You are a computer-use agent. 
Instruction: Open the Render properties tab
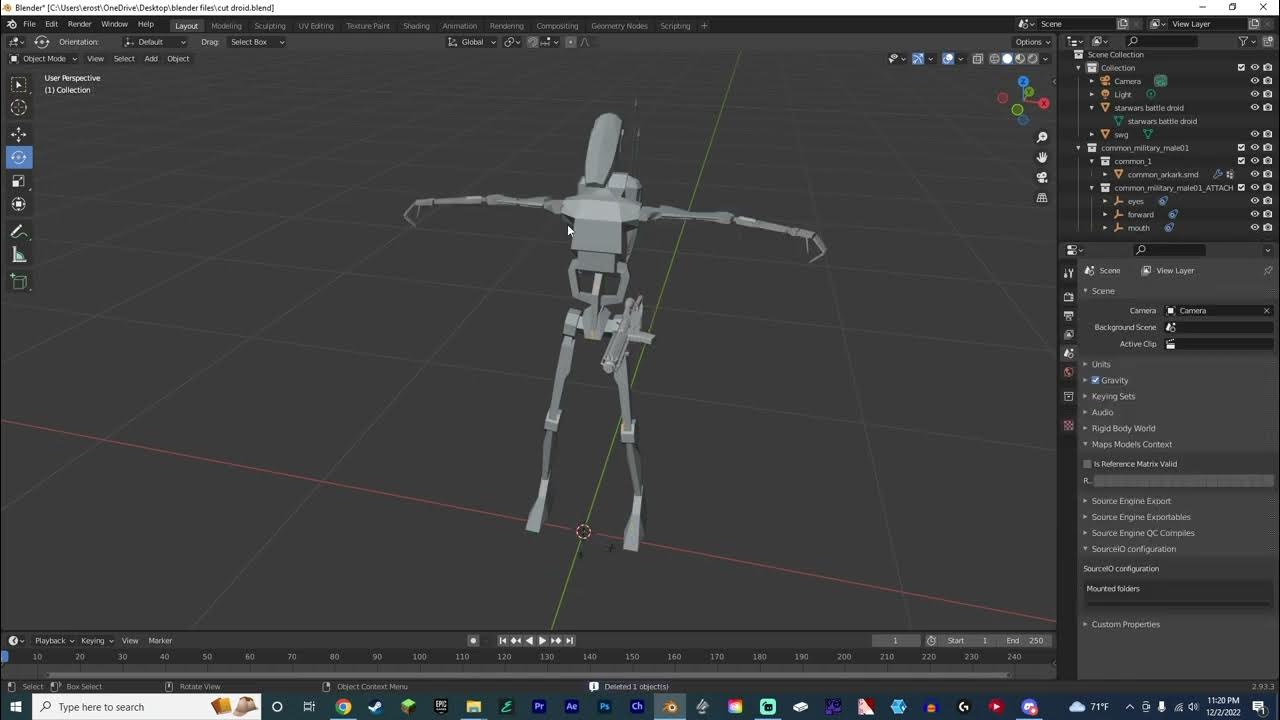click(x=1068, y=297)
